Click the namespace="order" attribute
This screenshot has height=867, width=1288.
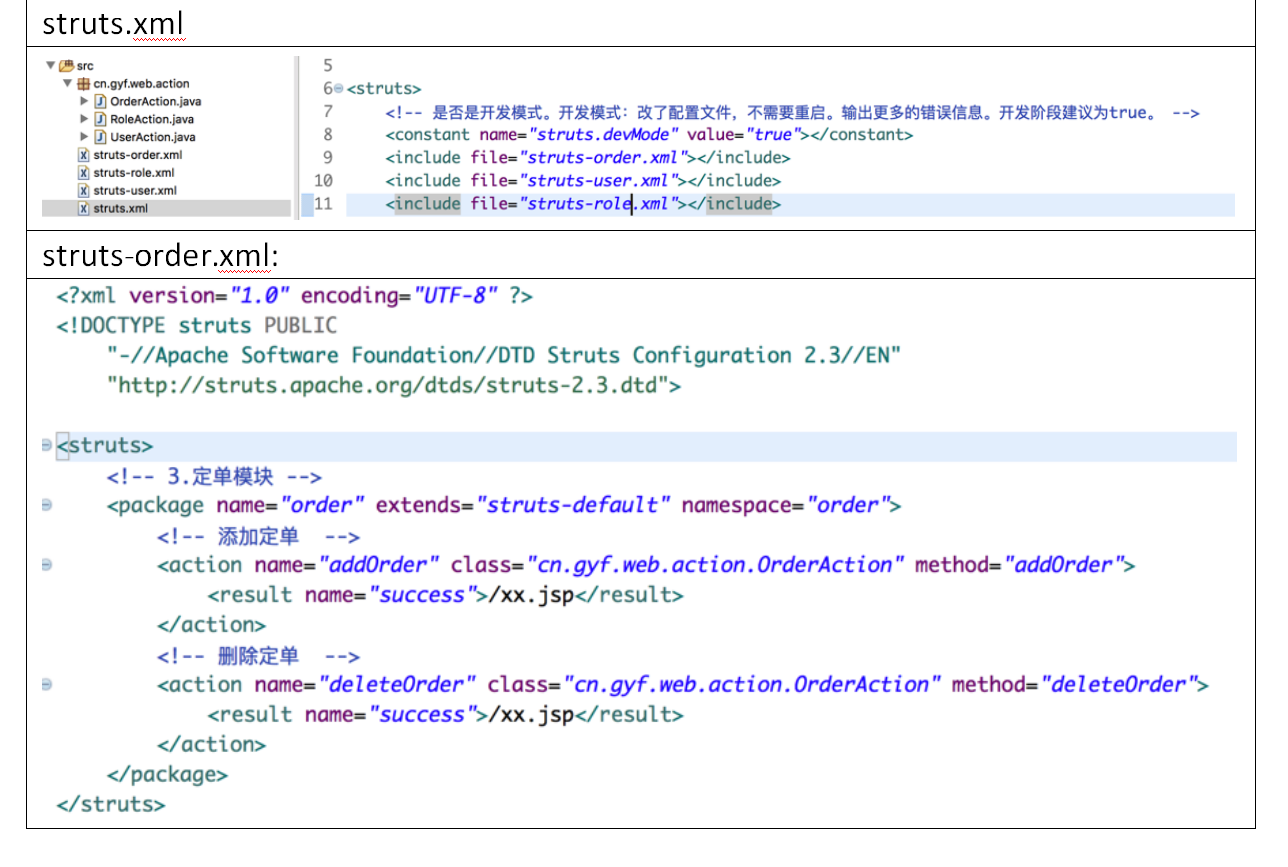785,506
